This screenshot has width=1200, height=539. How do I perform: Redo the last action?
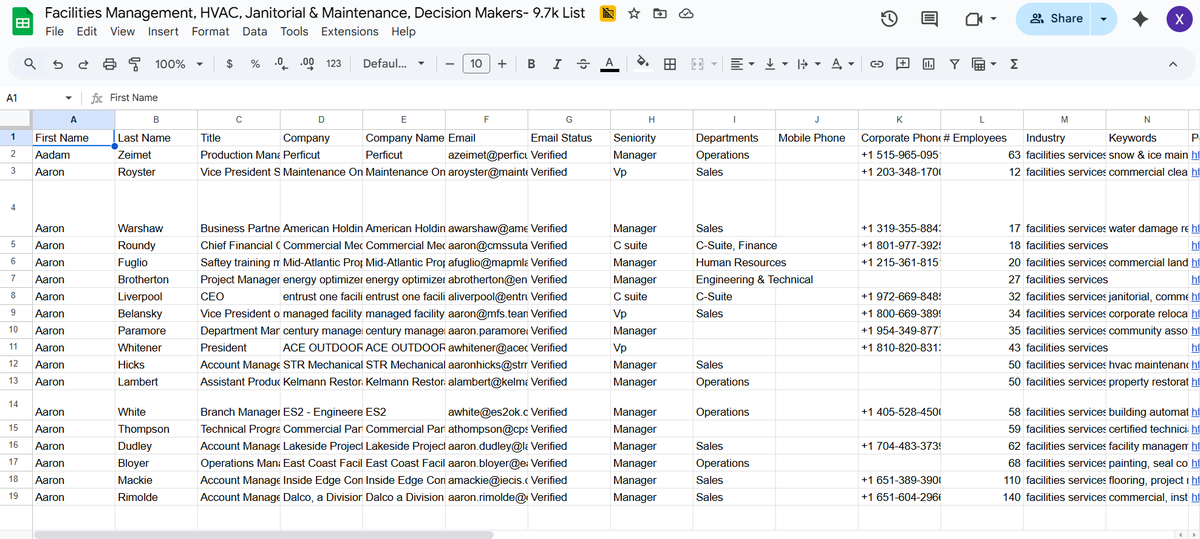coord(83,64)
